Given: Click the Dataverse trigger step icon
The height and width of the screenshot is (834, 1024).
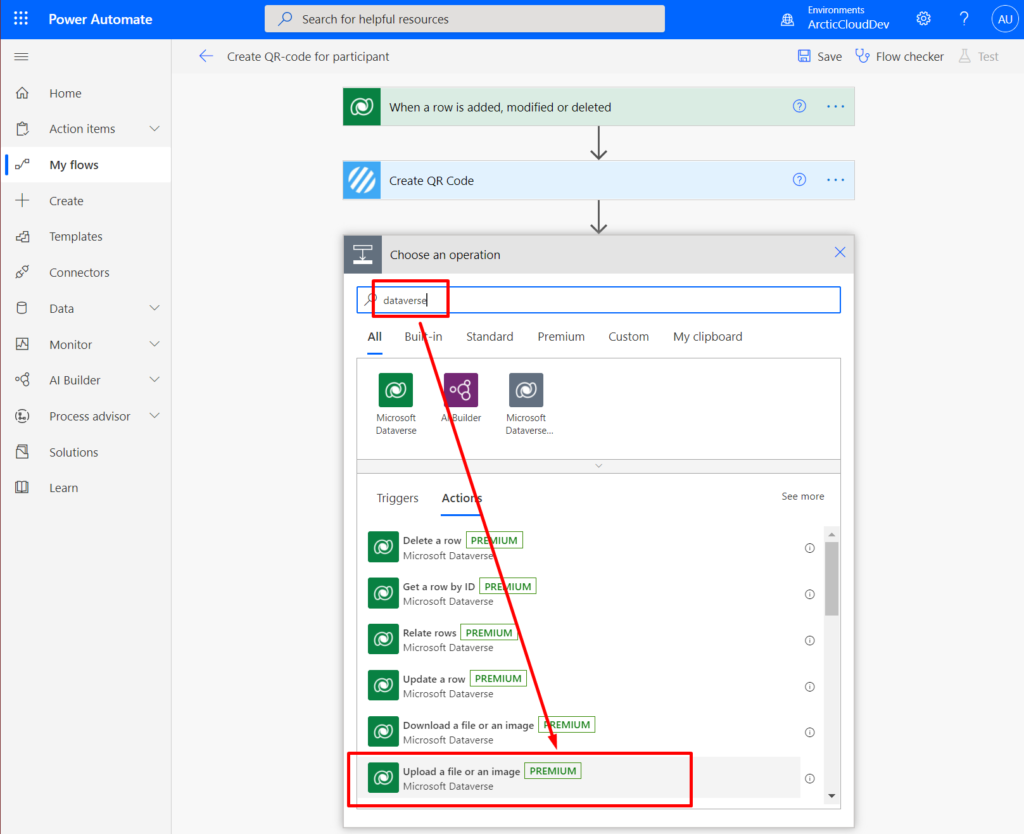Looking at the screenshot, I should (x=362, y=106).
